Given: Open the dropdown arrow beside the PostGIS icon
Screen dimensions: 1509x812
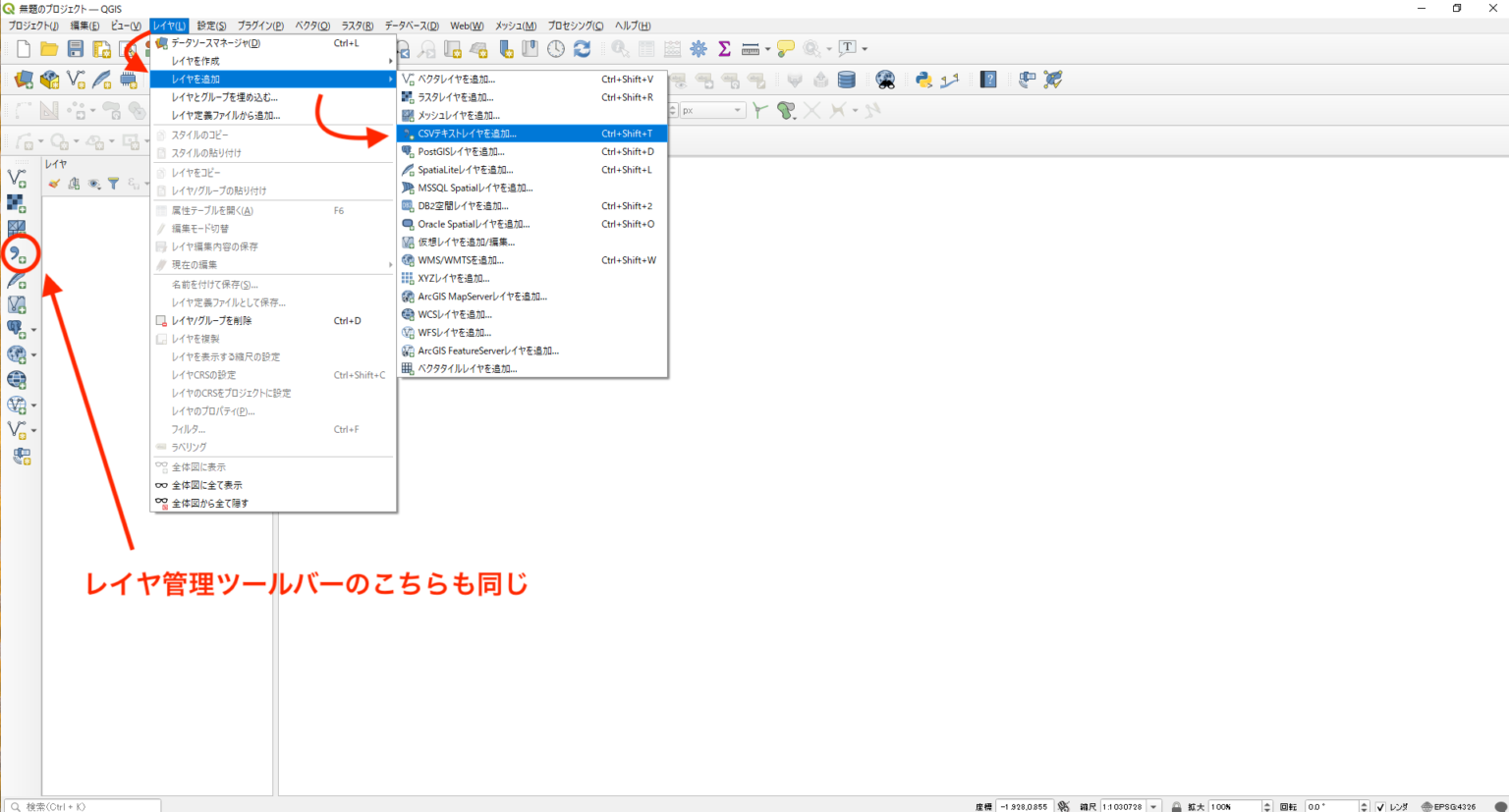Looking at the screenshot, I should point(34,330).
